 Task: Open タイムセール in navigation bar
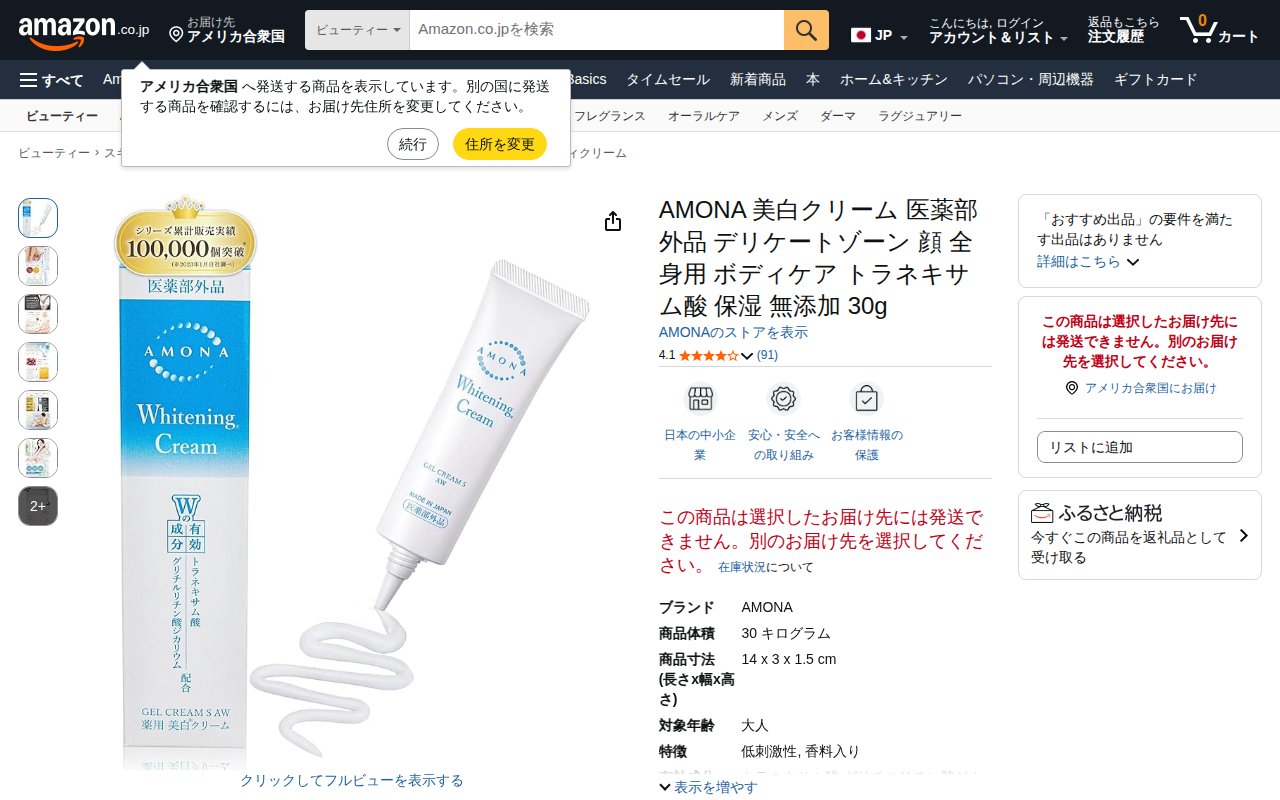[668, 80]
